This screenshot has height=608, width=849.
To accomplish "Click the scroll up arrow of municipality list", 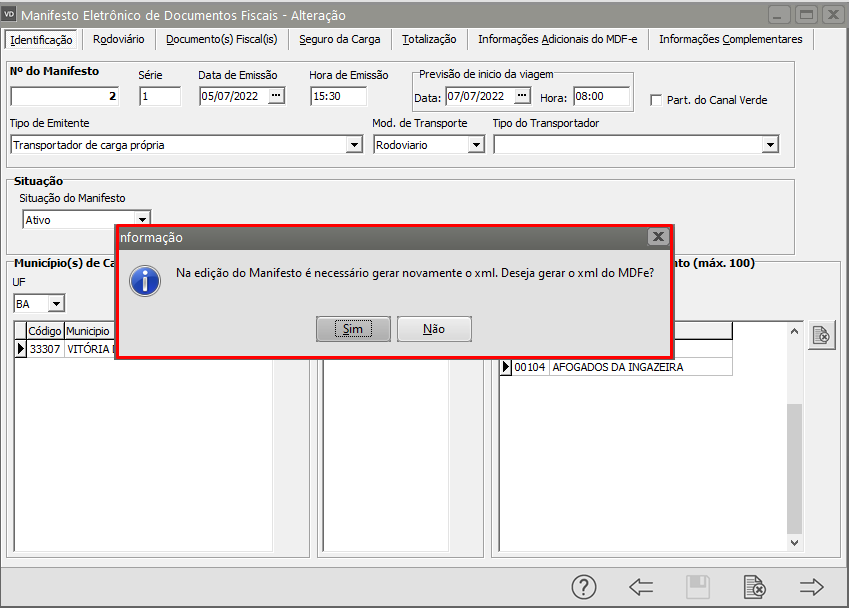I will coord(794,331).
